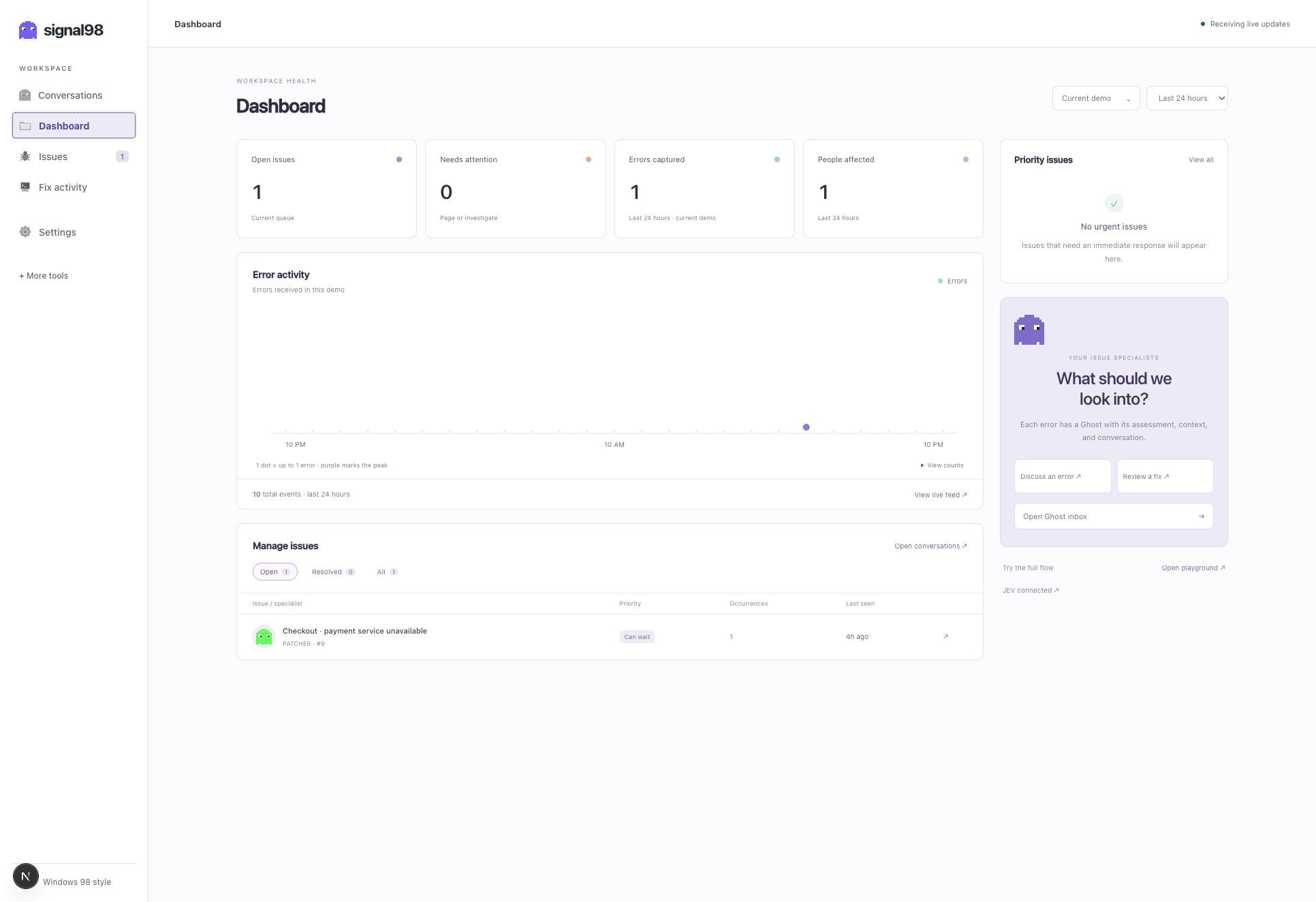1316x902 pixels.
Task: Click the 4h ago last seen value
Action: coord(857,637)
